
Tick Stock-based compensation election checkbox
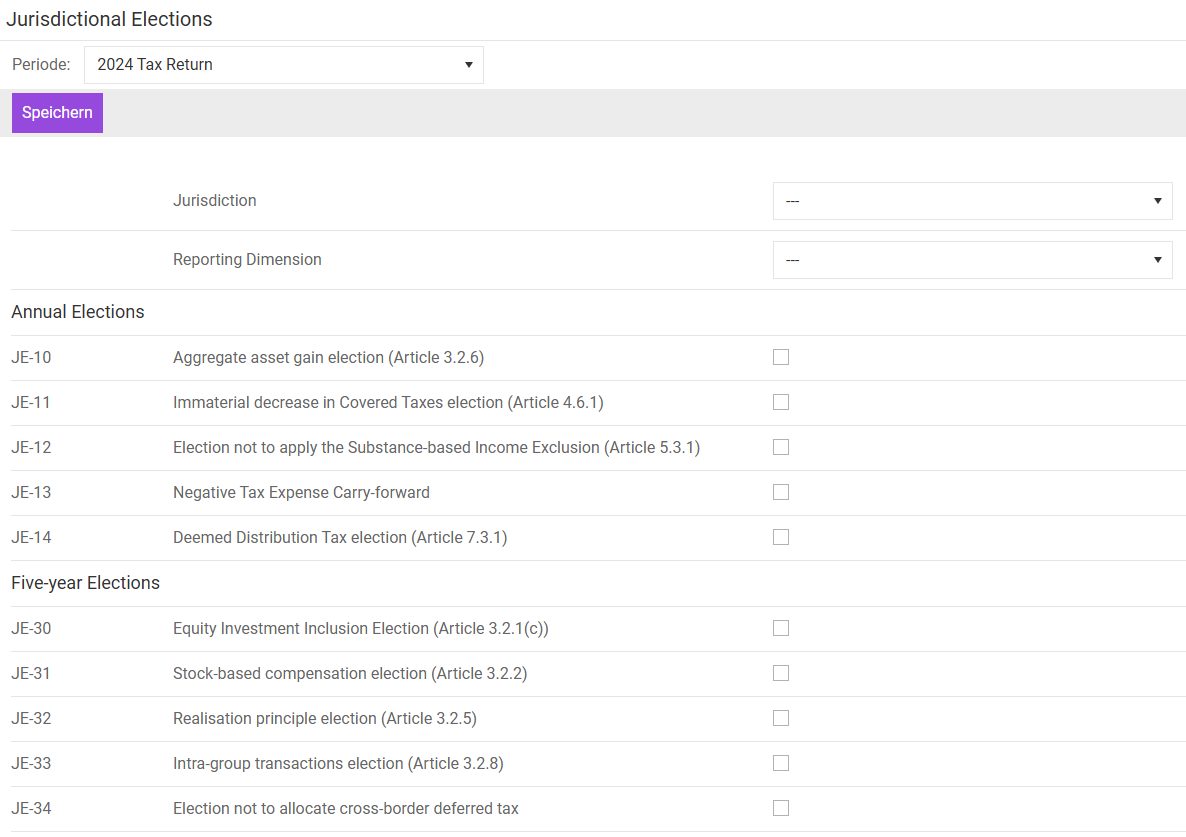(x=781, y=674)
